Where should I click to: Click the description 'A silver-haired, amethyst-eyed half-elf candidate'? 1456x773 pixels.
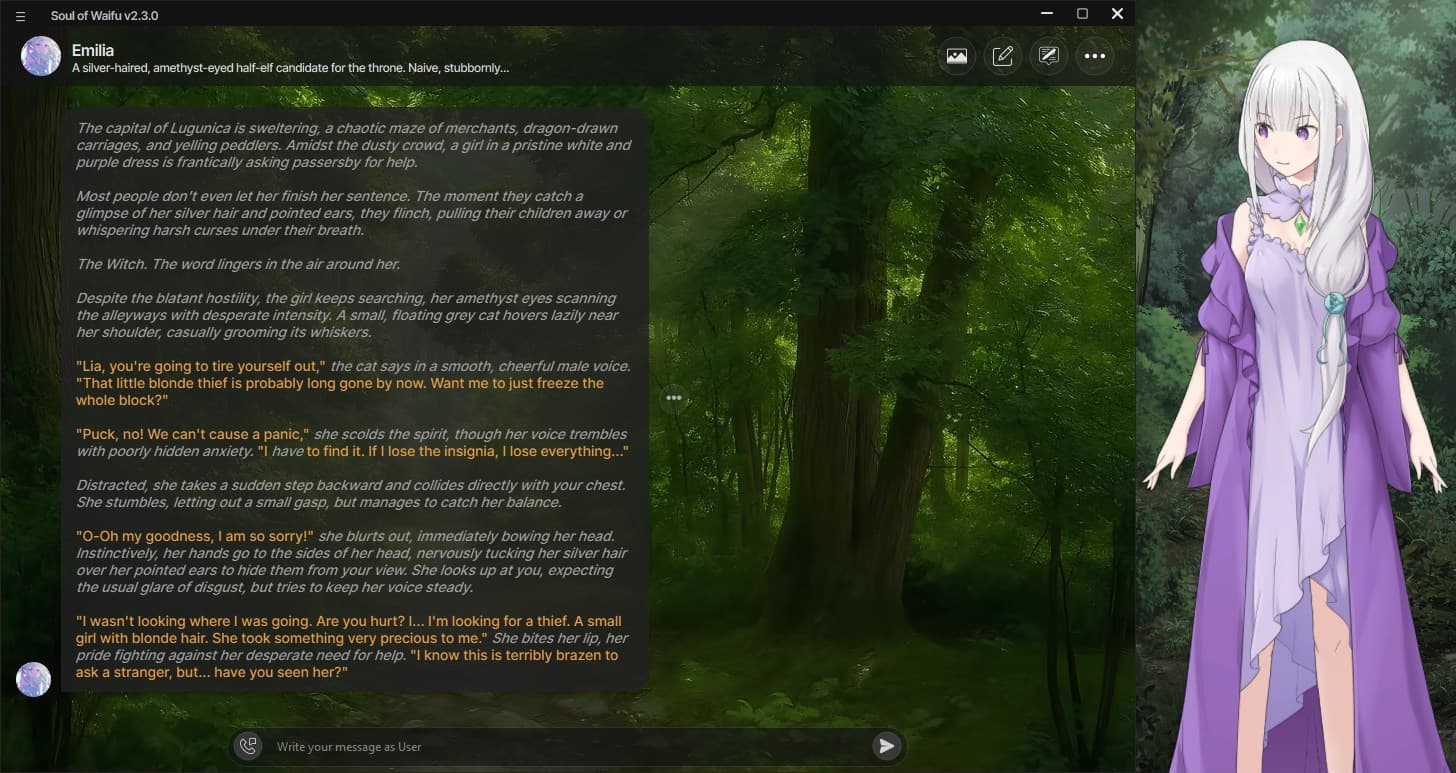coord(291,69)
